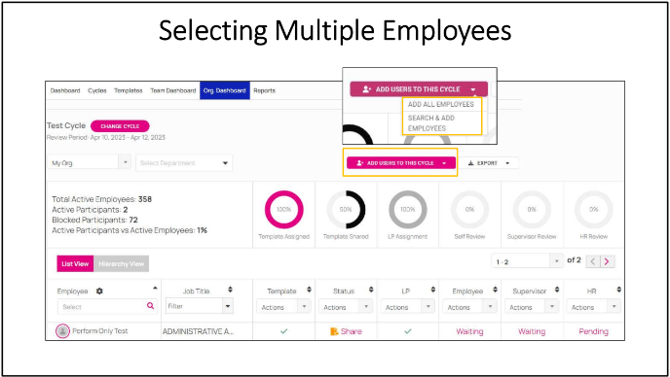Viewport: 670px width, 377px height.
Task: Sort the HR column using arrows
Action: click(619, 290)
